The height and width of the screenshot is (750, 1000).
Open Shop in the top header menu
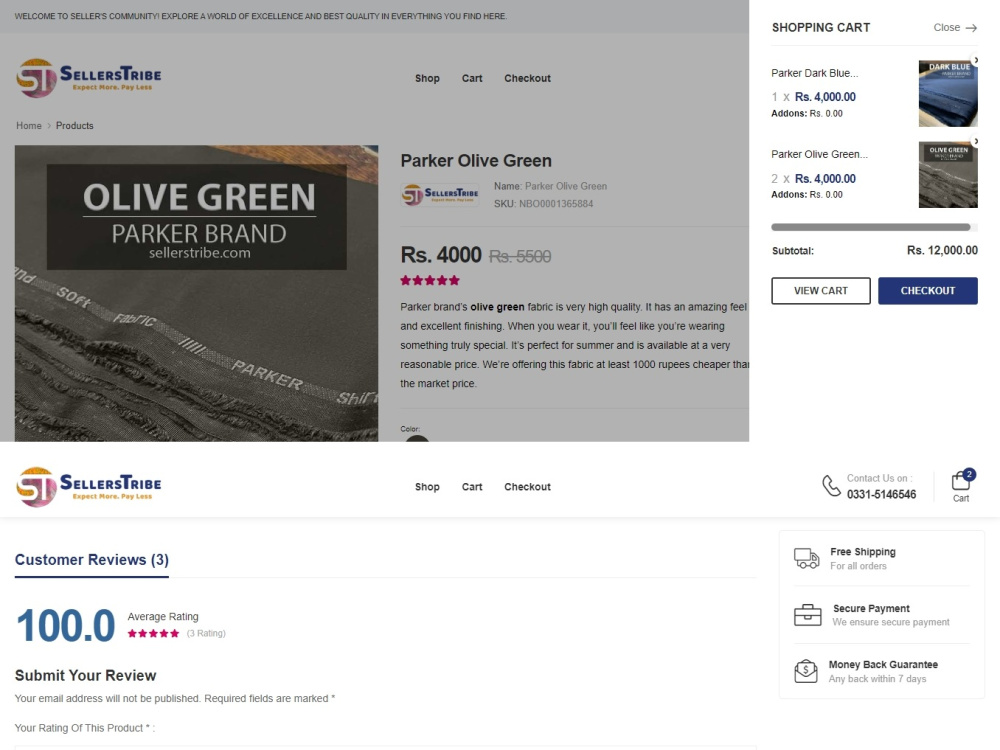[427, 78]
